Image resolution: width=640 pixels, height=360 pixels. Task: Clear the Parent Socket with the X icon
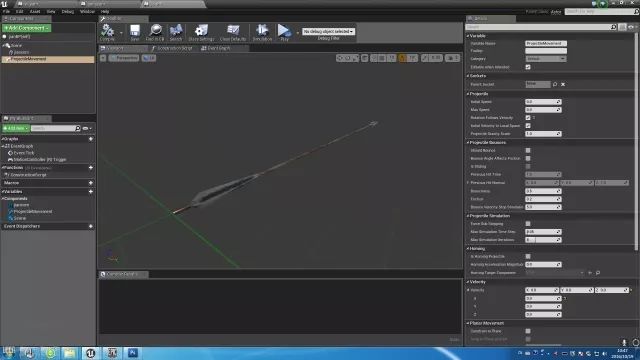[563, 84]
